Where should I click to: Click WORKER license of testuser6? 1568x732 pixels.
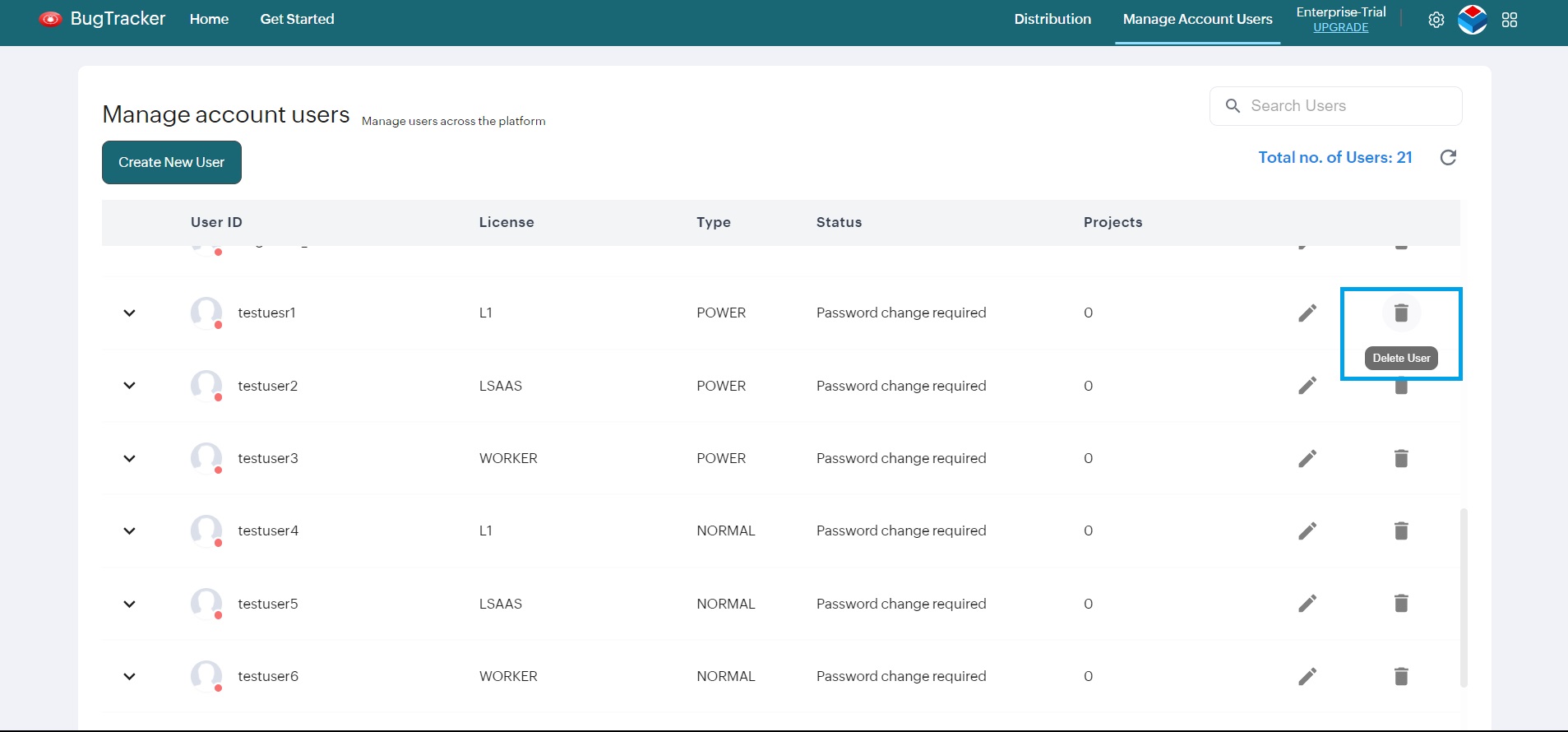click(508, 676)
